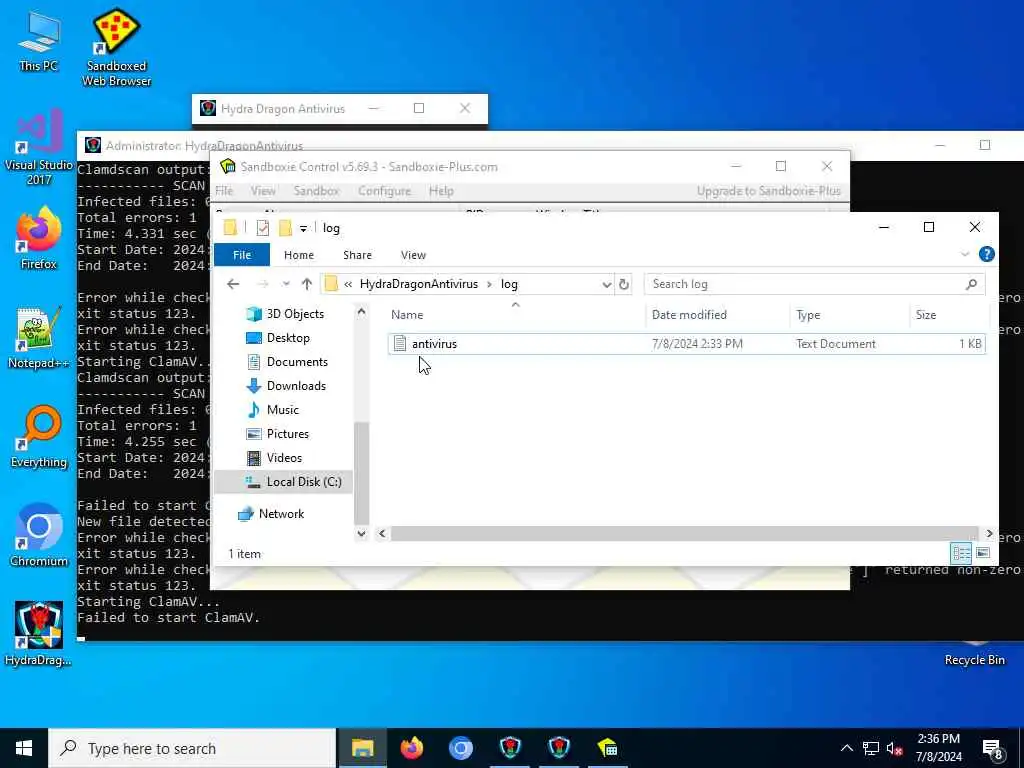Image resolution: width=1024 pixels, height=768 pixels.
Task: Click Search log field
Action: click(814, 284)
